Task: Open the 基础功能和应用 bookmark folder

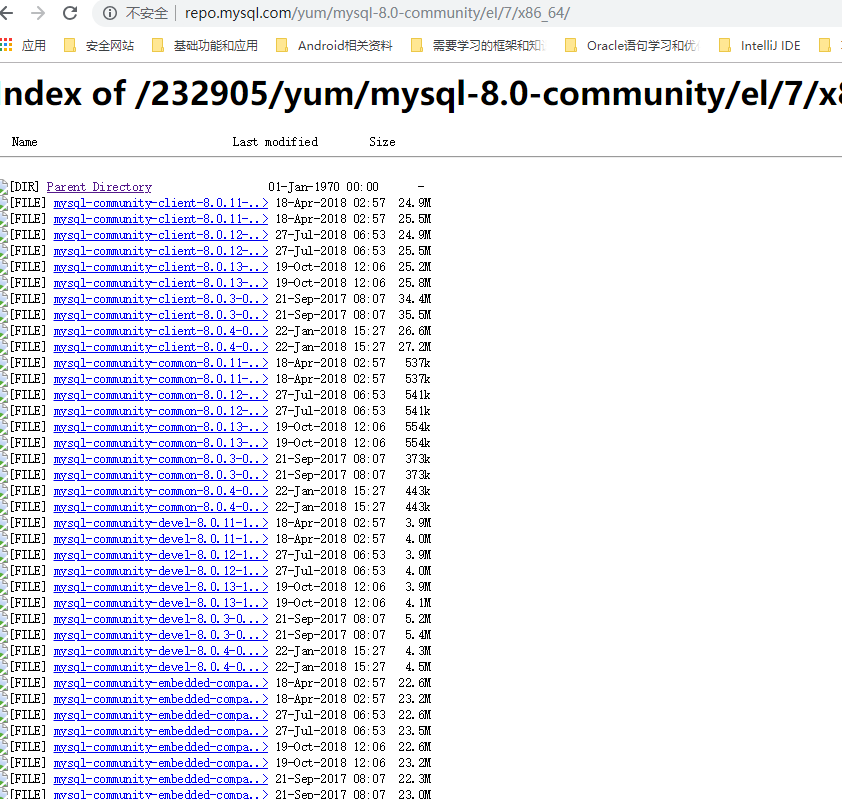Action: click(x=205, y=46)
